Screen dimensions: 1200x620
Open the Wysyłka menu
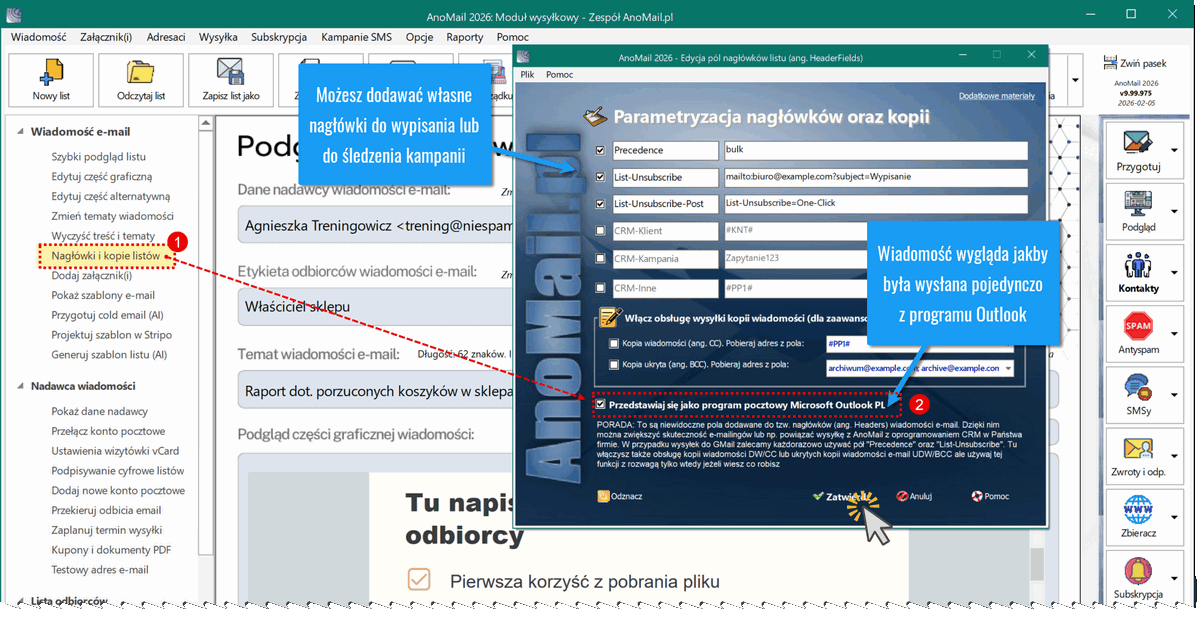[x=218, y=37]
